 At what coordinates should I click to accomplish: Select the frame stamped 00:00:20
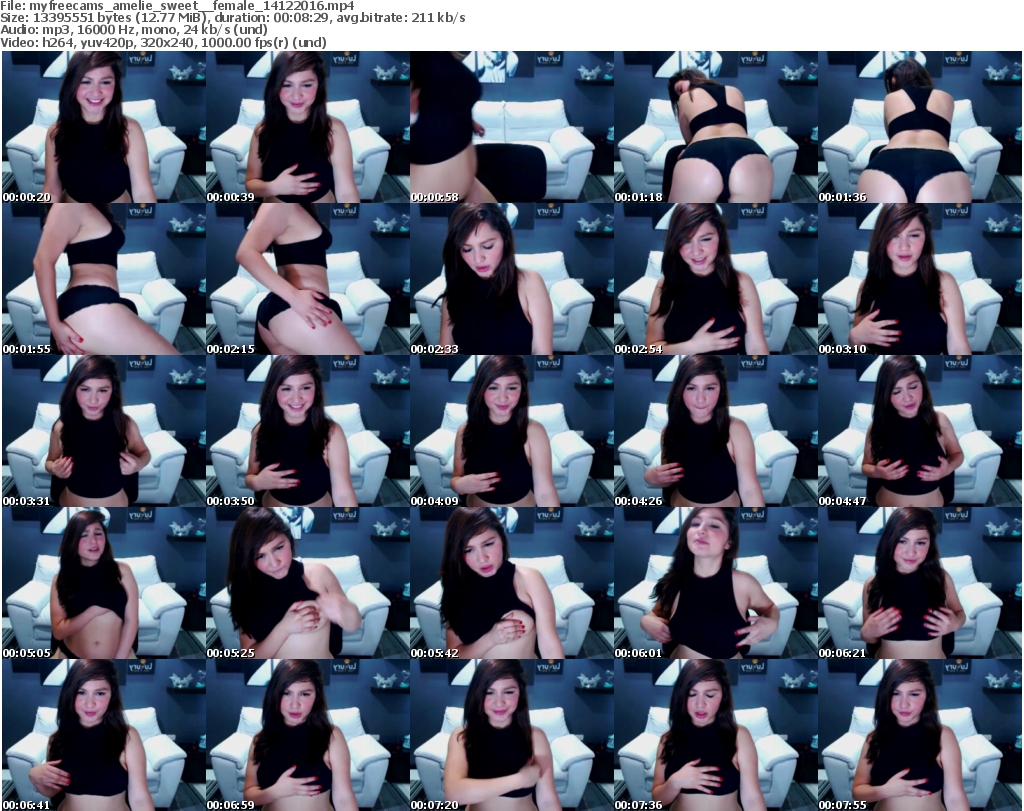pyautogui.click(x=104, y=127)
